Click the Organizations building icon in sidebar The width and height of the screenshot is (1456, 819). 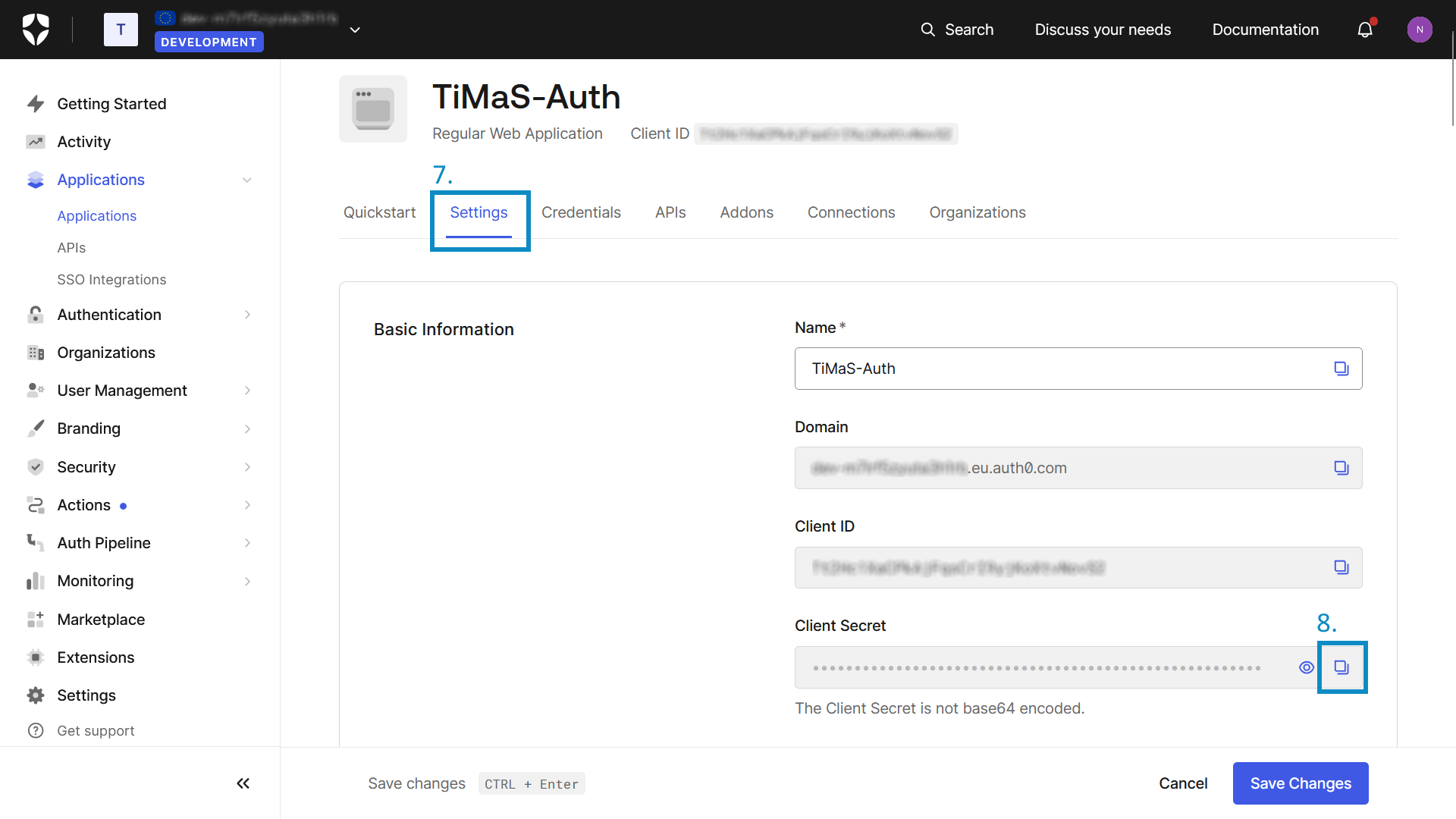pos(36,353)
